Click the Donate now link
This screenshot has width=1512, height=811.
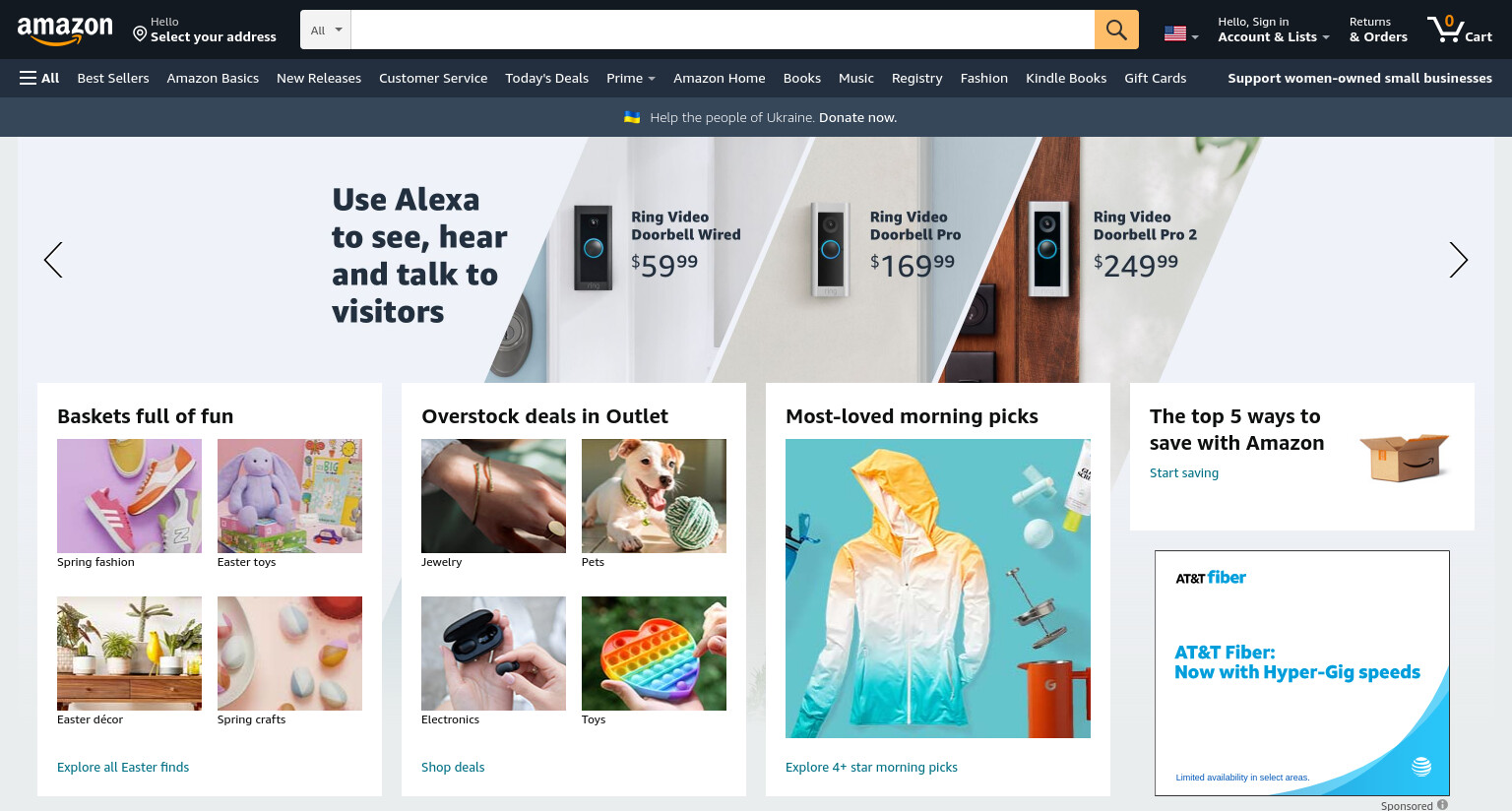(x=857, y=117)
